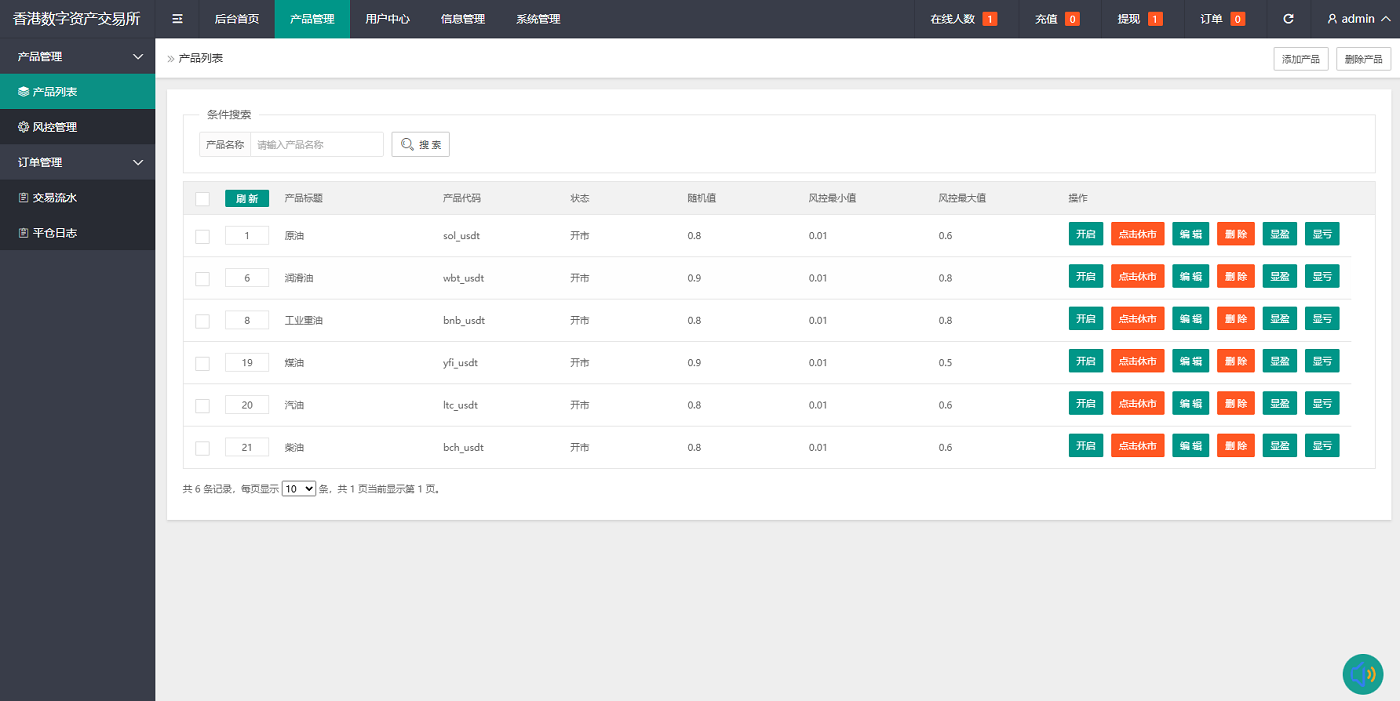This screenshot has height=701, width=1400.
Task: Open the per-page records dropdown
Action: coord(298,489)
